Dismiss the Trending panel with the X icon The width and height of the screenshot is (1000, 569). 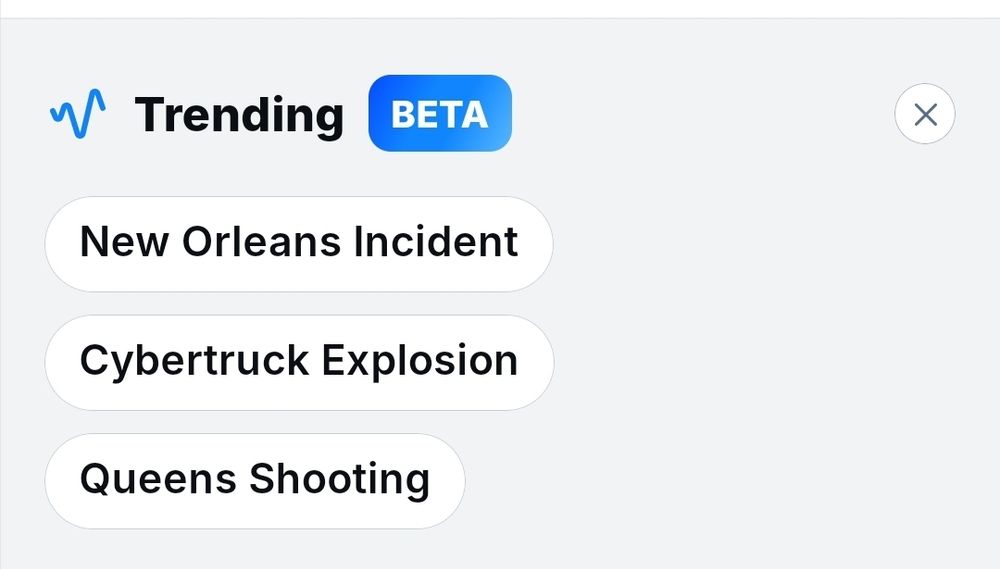point(925,114)
